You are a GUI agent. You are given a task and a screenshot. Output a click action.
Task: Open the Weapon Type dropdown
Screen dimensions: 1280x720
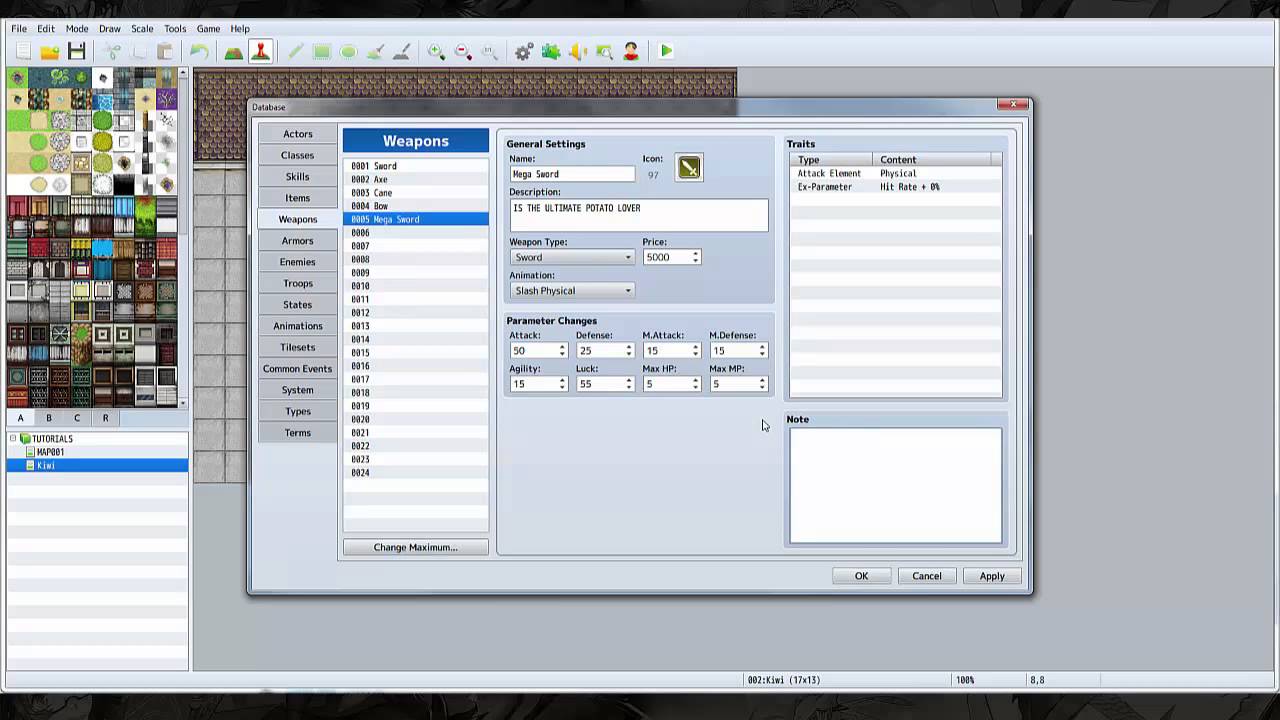tap(572, 257)
